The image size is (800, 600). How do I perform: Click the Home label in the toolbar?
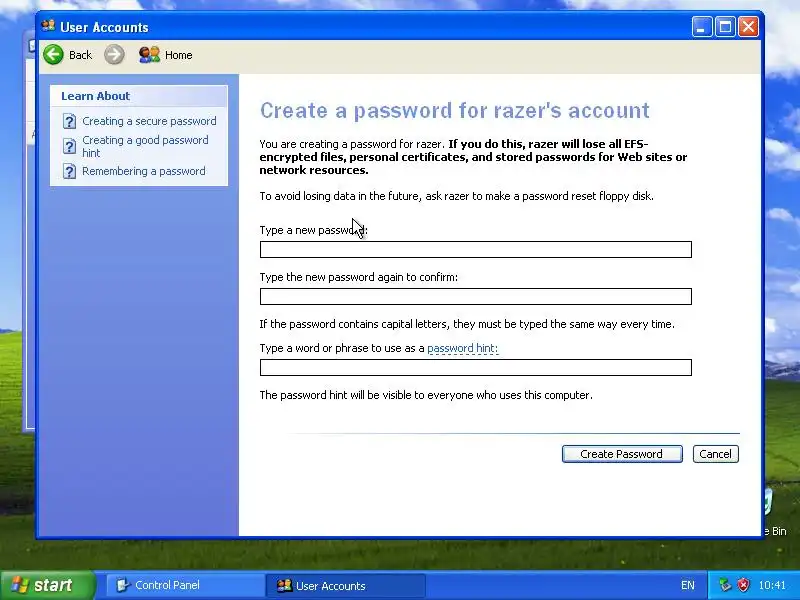point(179,55)
